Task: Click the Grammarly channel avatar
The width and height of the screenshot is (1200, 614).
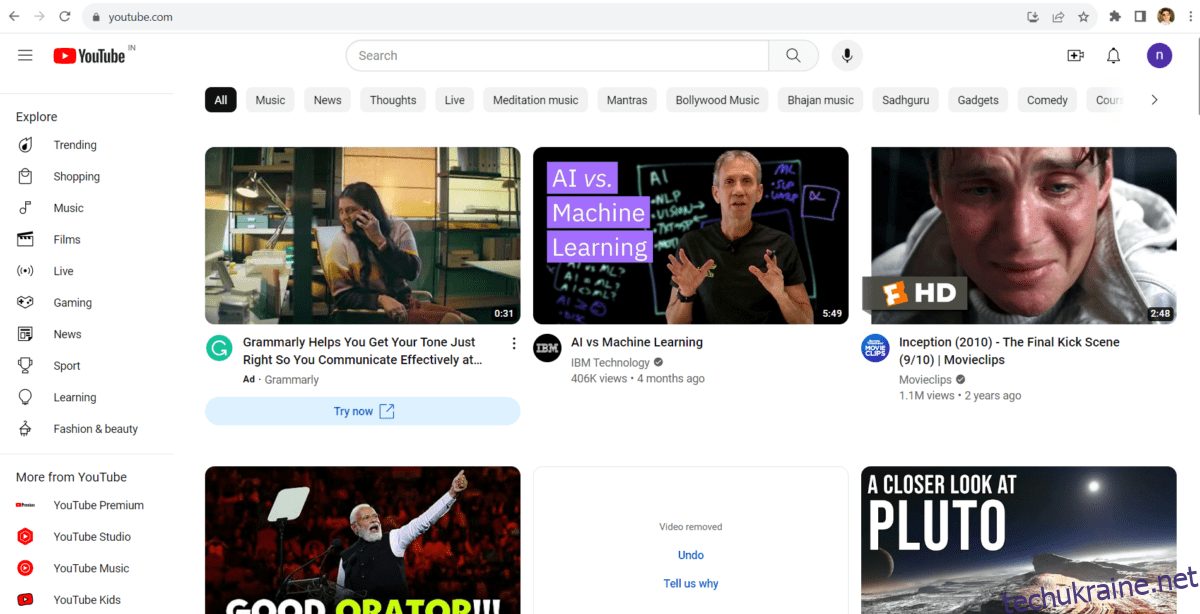Action: (x=219, y=348)
